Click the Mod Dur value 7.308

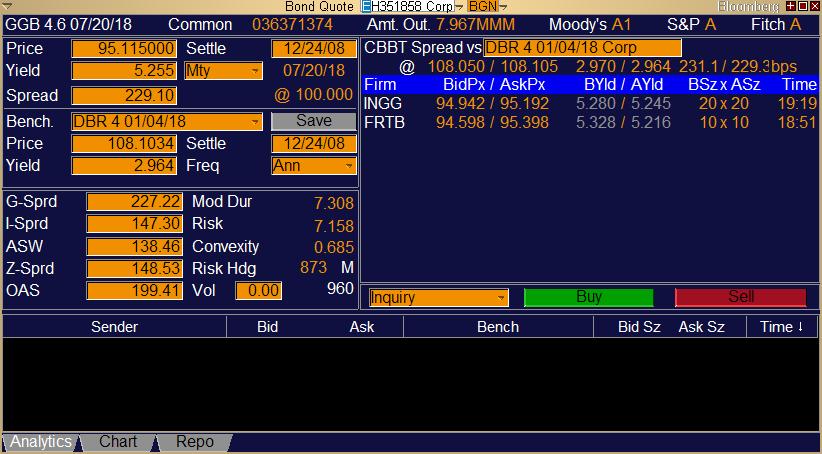pyautogui.click(x=333, y=203)
